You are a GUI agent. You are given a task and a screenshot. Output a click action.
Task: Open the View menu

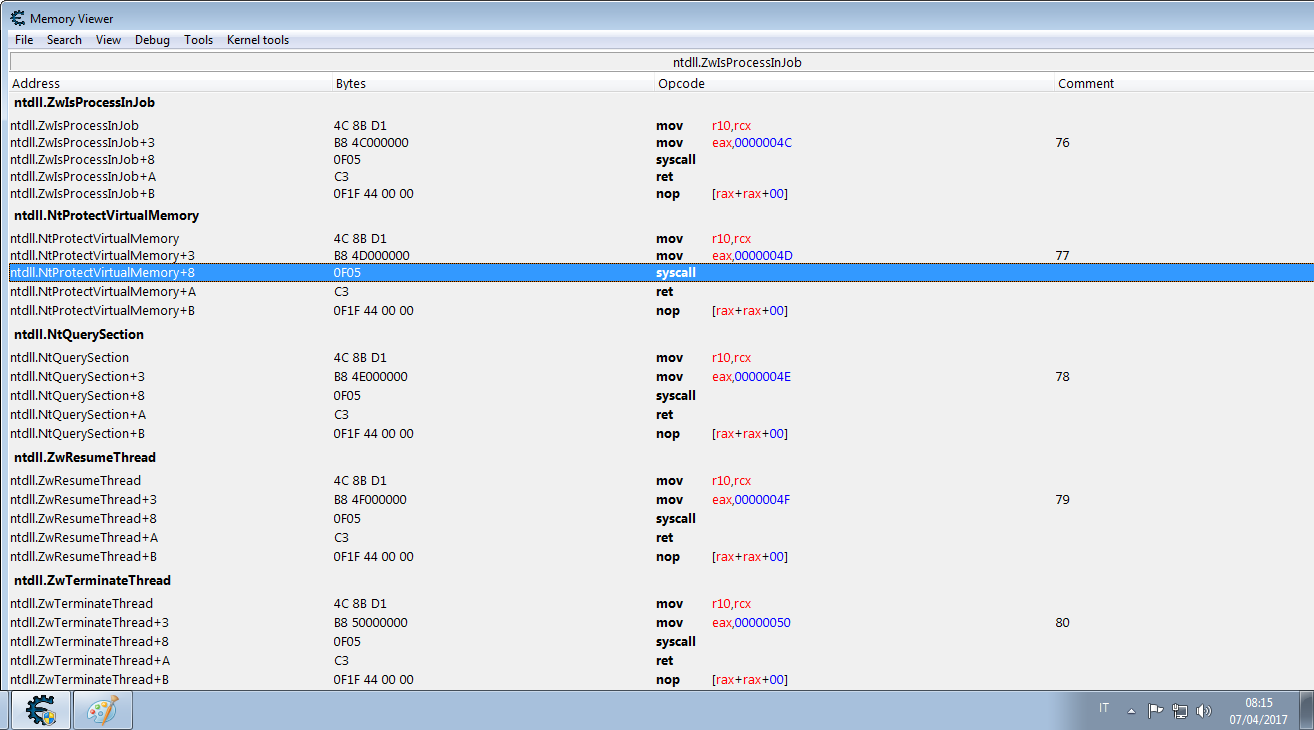(108, 40)
